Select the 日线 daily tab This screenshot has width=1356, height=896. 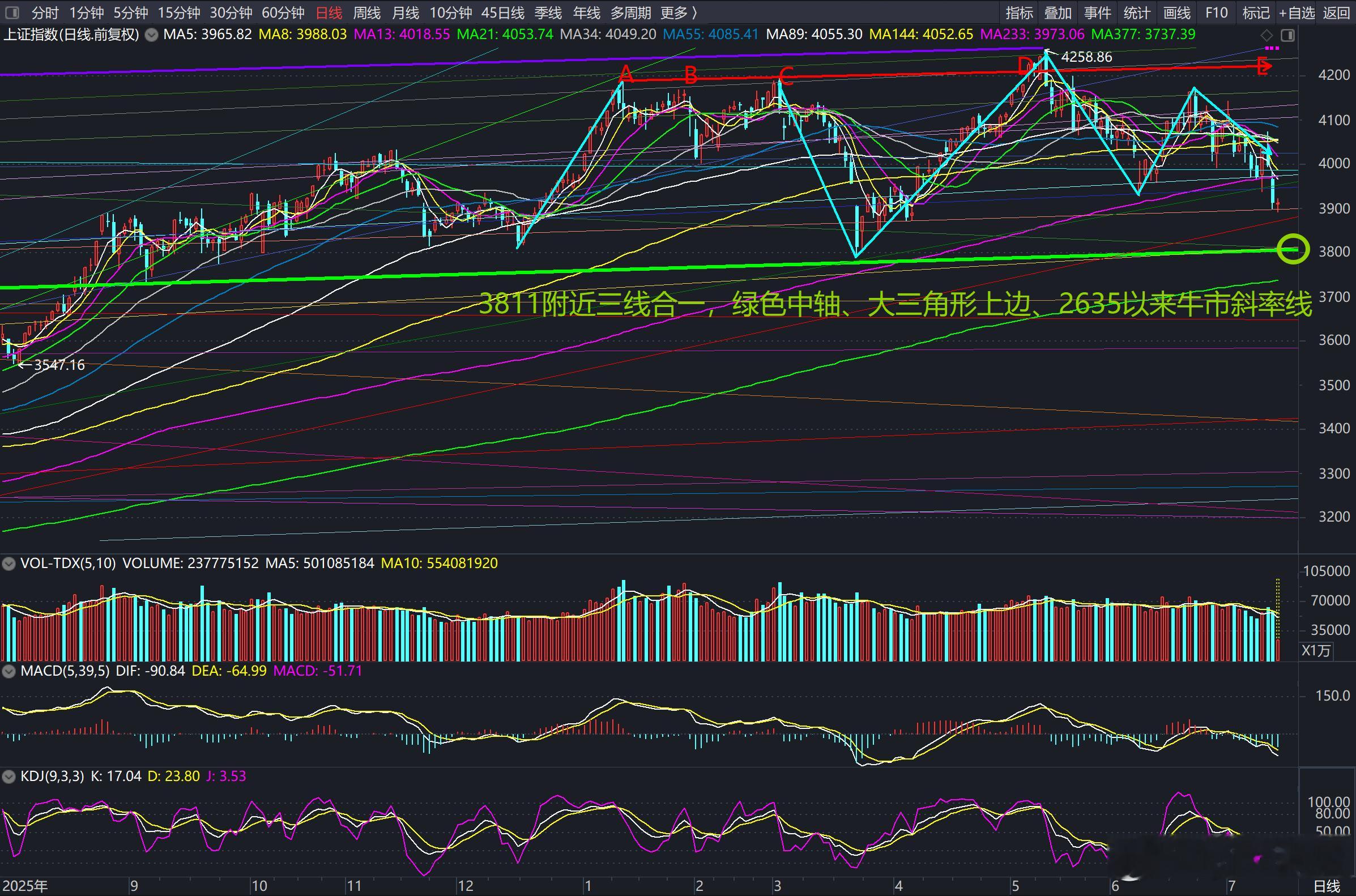click(x=329, y=12)
